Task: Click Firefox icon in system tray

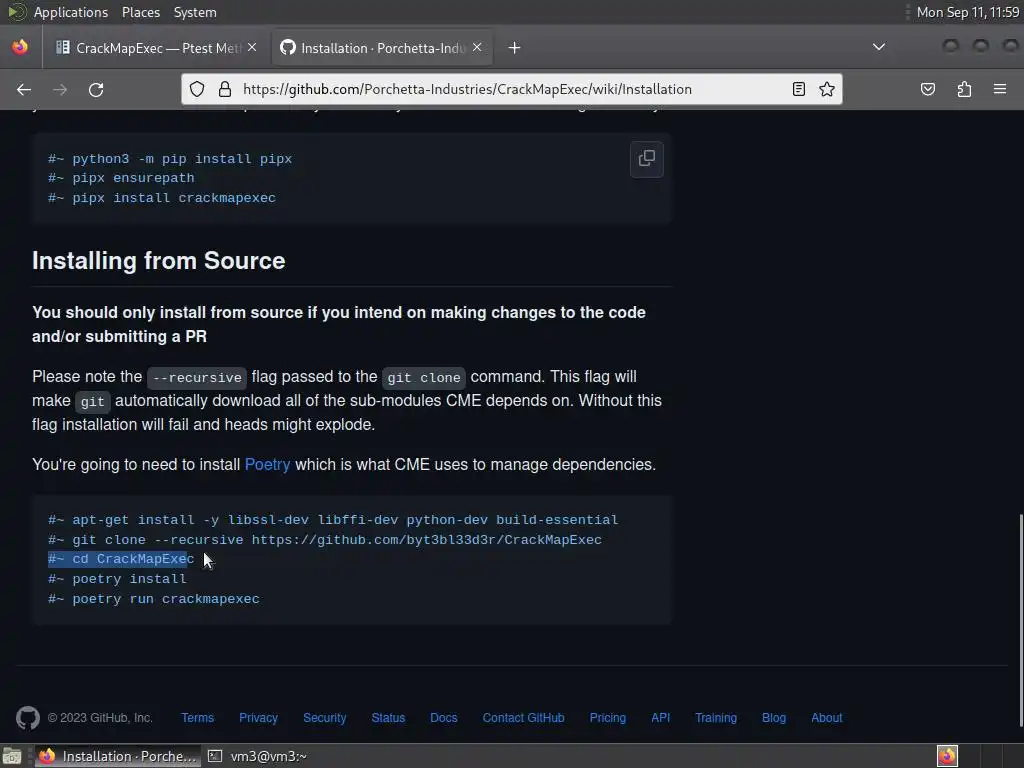Action: (947, 756)
